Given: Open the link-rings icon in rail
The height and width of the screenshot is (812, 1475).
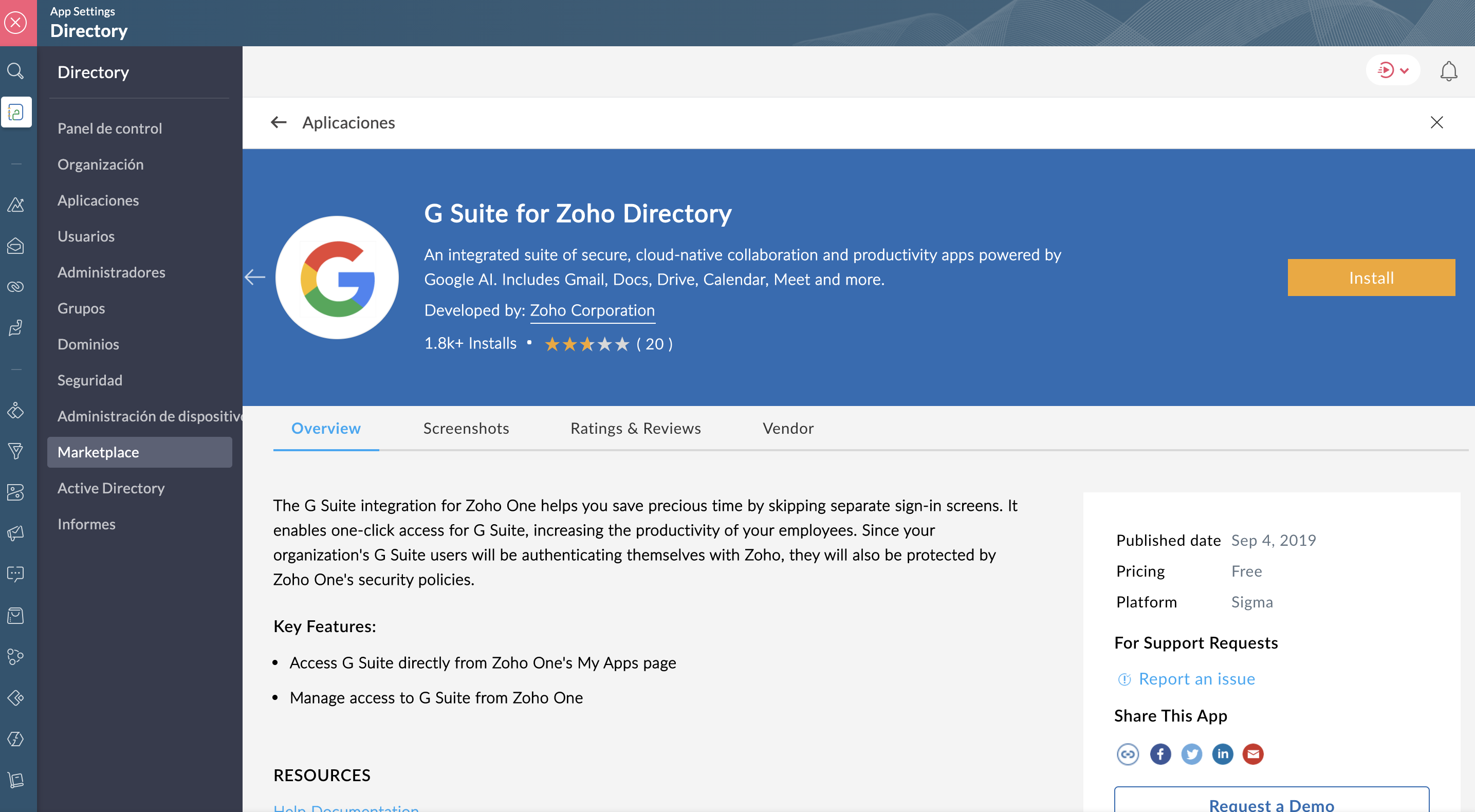Looking at the screenshot, I should [x=15, y=286].
